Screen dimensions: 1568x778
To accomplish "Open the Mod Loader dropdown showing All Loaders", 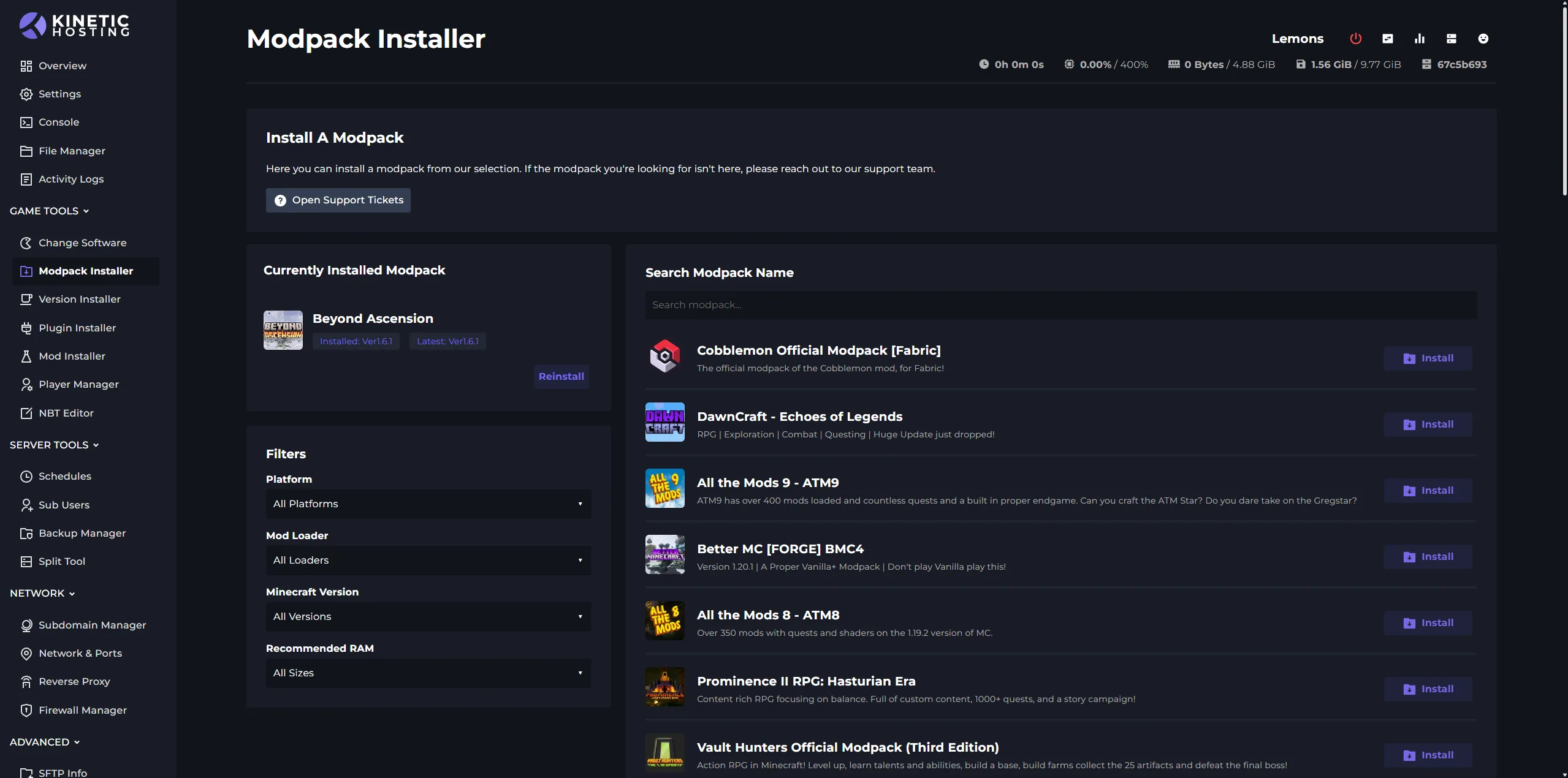I will click(x=428, y=560).
